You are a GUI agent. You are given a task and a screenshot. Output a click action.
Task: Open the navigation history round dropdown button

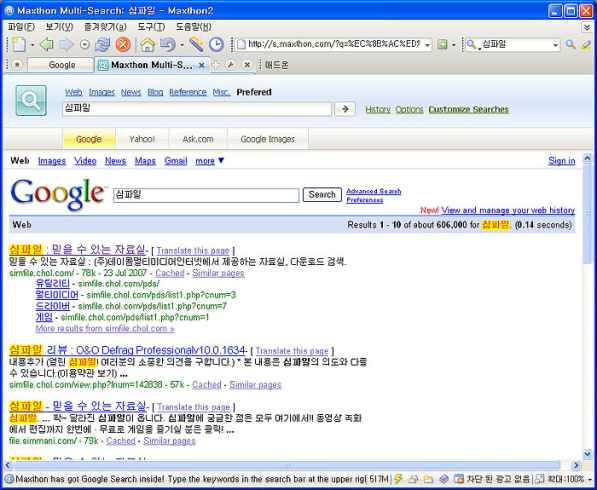(85, 45)
